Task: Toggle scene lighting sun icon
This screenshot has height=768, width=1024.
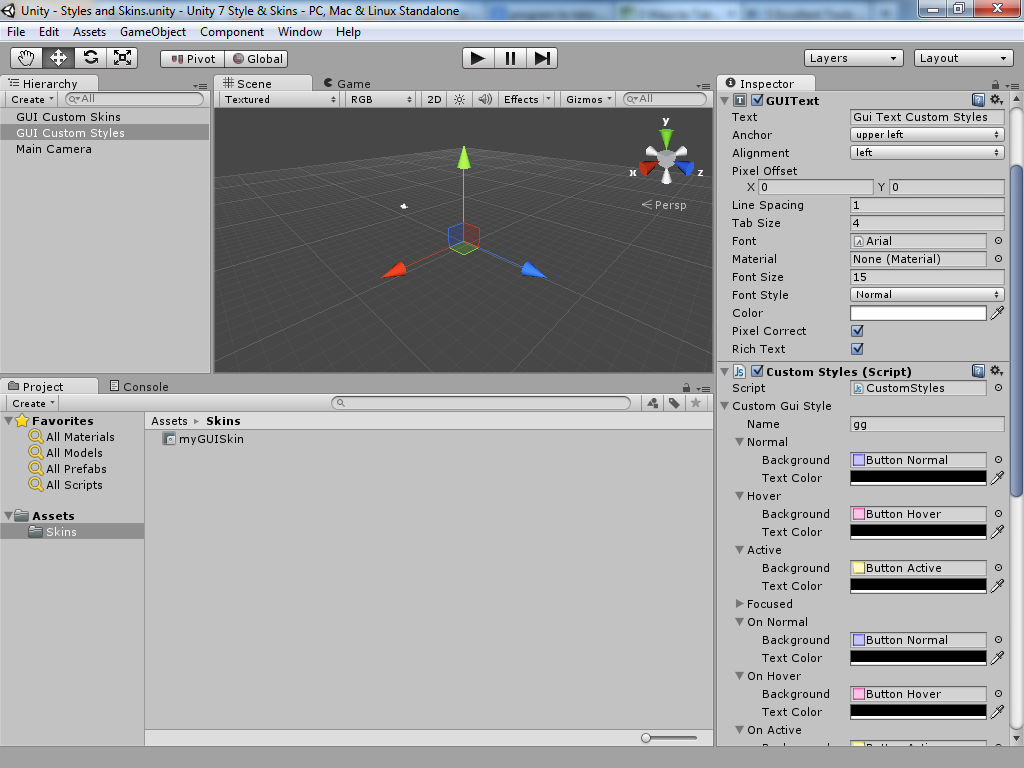Action: 460,99
